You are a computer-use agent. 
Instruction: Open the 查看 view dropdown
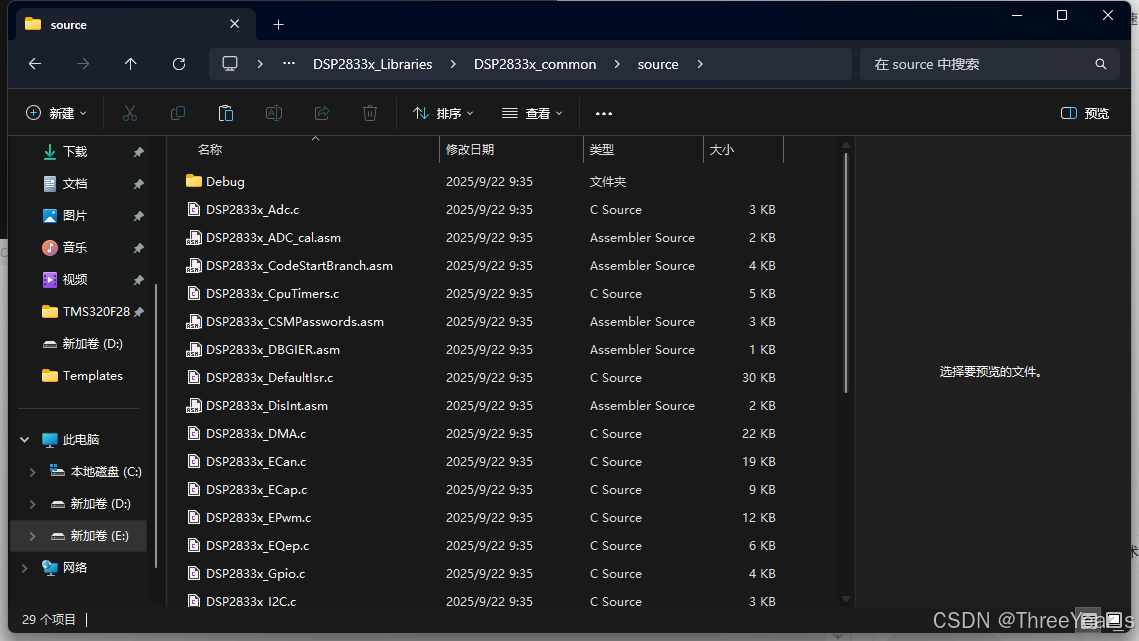(x=532, y=113)
